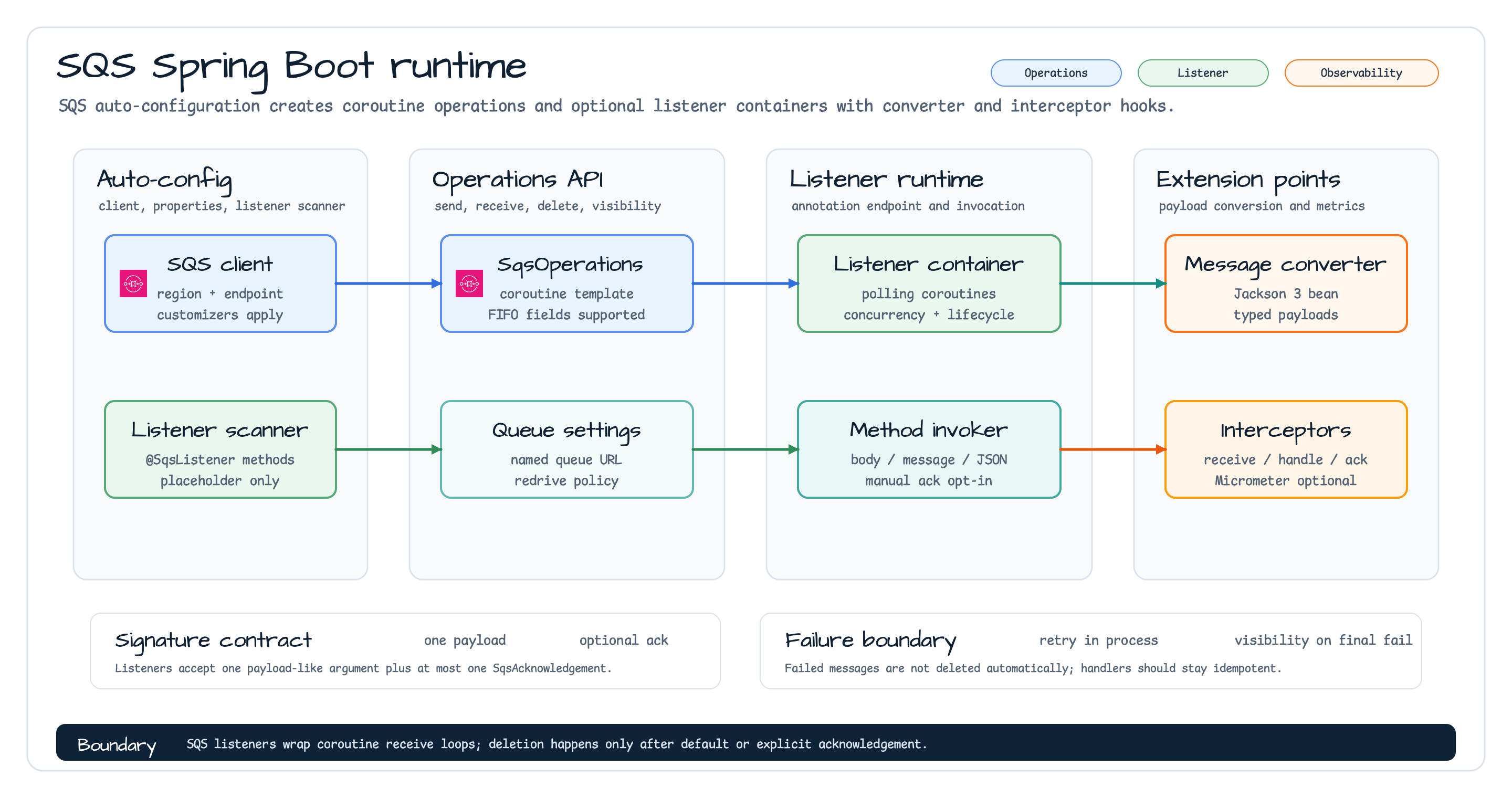Click '@SqsListener methods' text
1512x798 pixels.
click(x=219, y=460)
